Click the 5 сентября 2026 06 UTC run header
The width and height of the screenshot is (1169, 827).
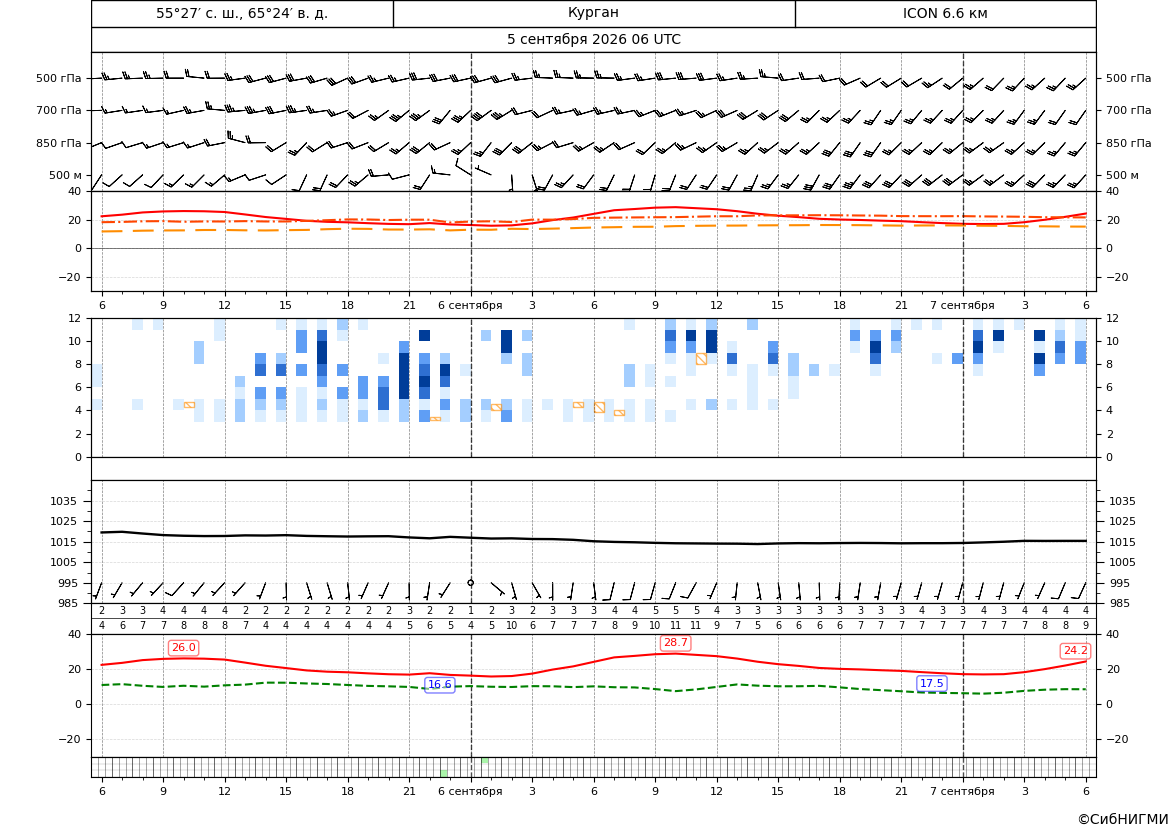point(594,40)
